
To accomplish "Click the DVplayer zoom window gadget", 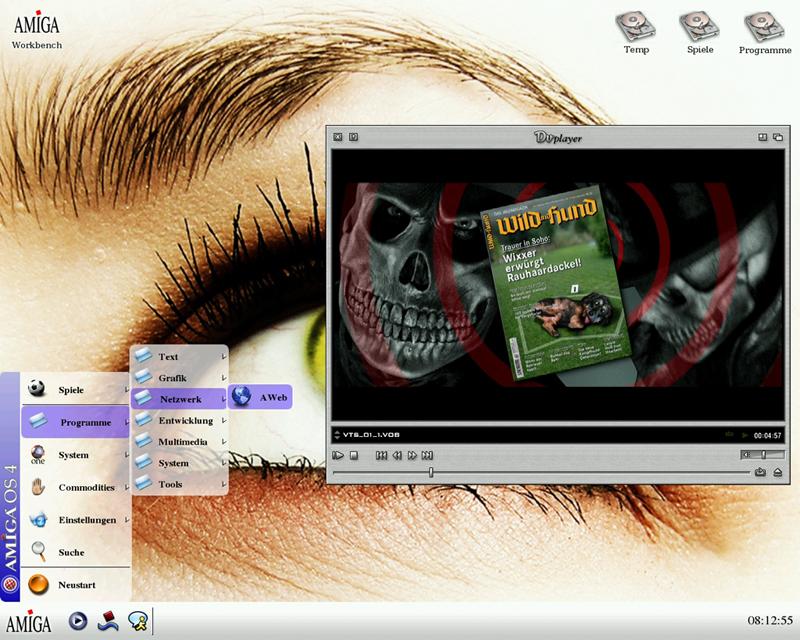I will [762, 137].
